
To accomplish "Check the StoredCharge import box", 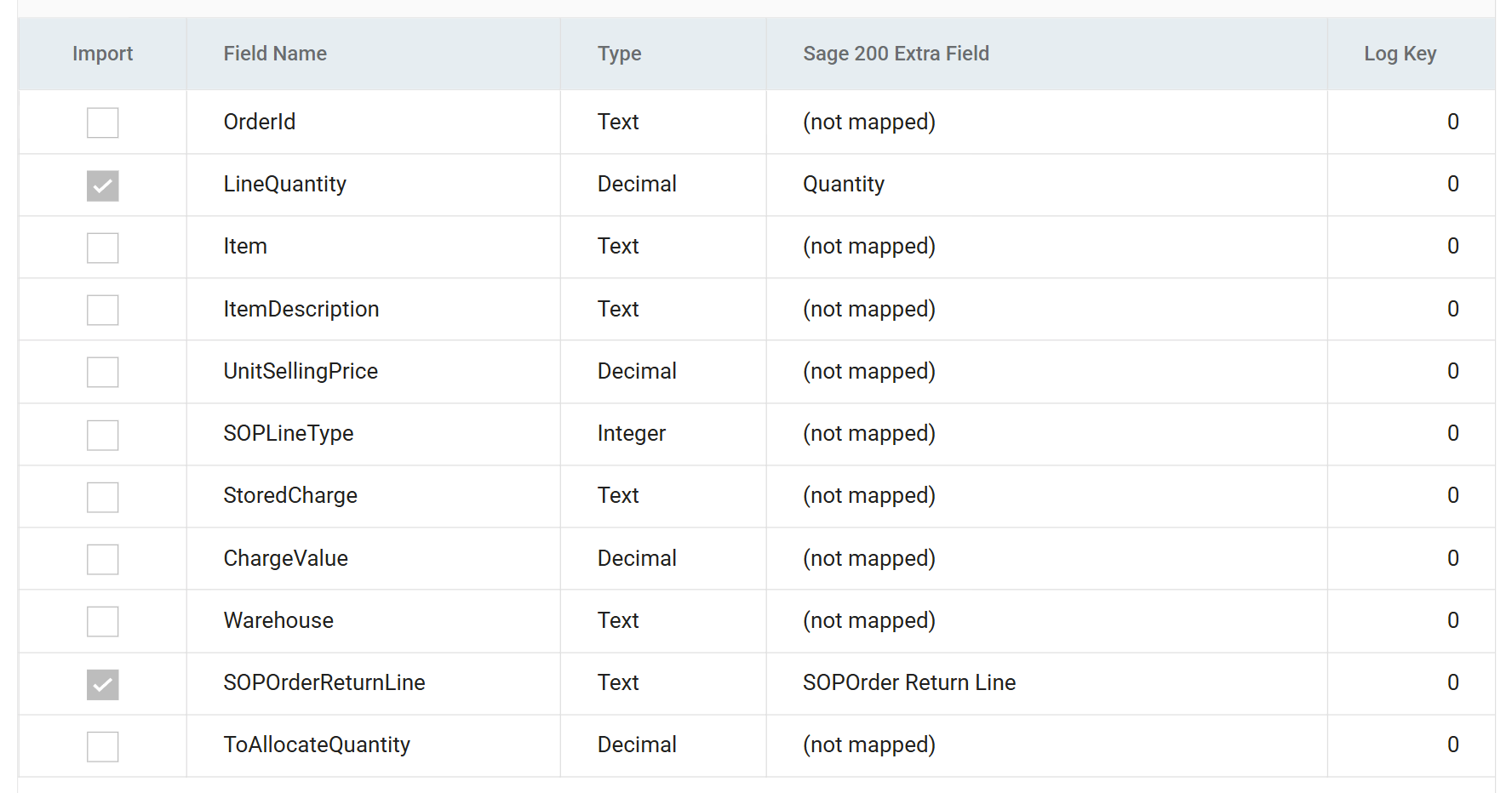I will 102,497.
